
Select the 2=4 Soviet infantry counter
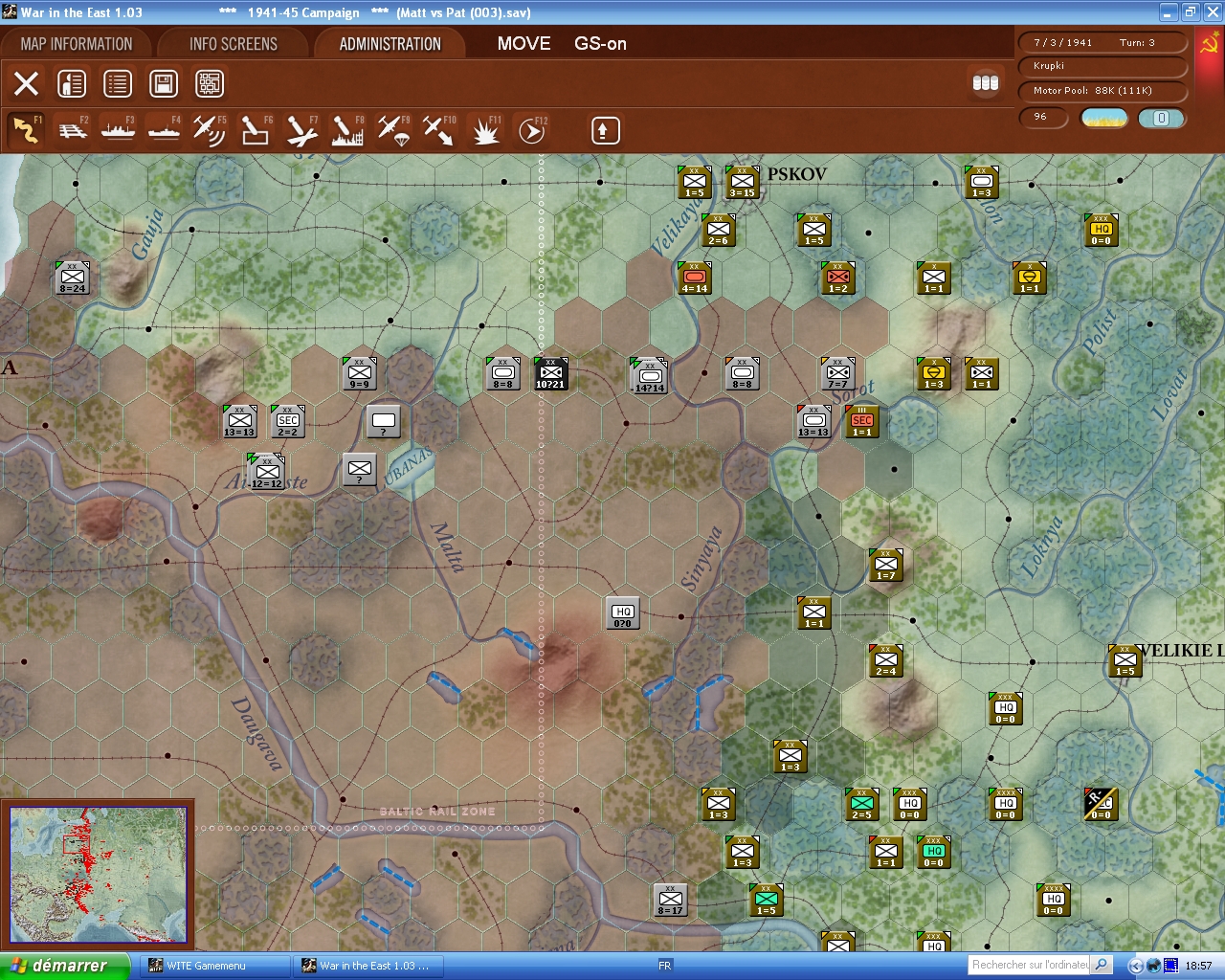[885, 660]
